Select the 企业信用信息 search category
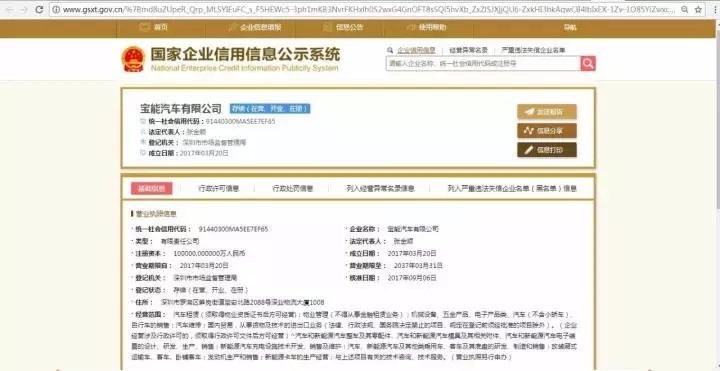 (416, 50)
